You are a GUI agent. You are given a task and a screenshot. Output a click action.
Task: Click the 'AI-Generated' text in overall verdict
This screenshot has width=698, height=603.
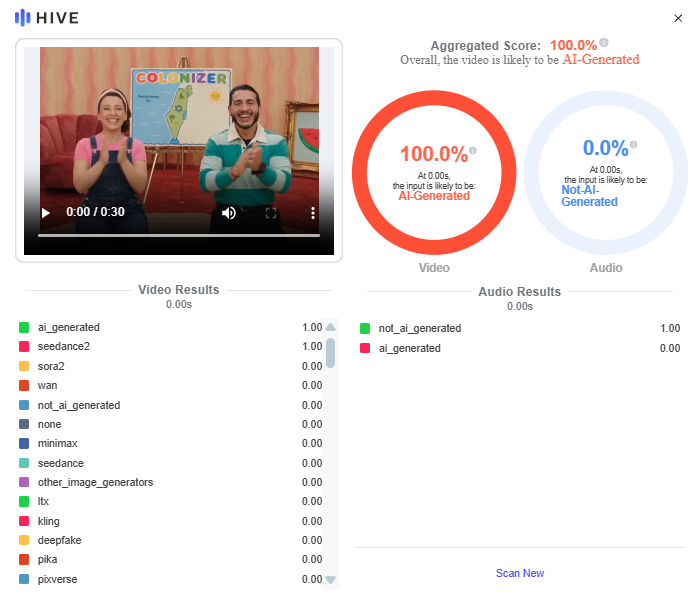pos(601,60)
